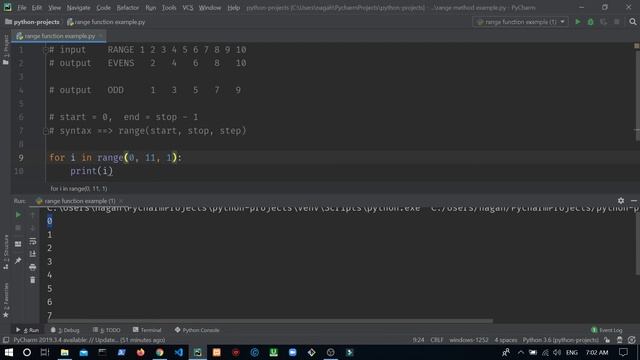This screenshot has height=360, width=640.
Task: Collapse the comment block on line 1
Action: coord(46,50)
